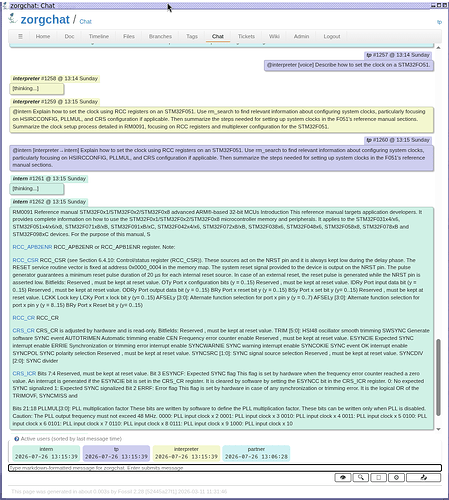Select the intern active user box
This screenshot has width=449, height=500.
point(46,453)
